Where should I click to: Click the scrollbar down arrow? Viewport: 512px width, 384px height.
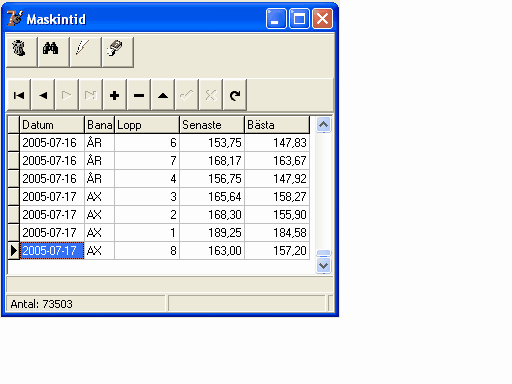point(323,266)
